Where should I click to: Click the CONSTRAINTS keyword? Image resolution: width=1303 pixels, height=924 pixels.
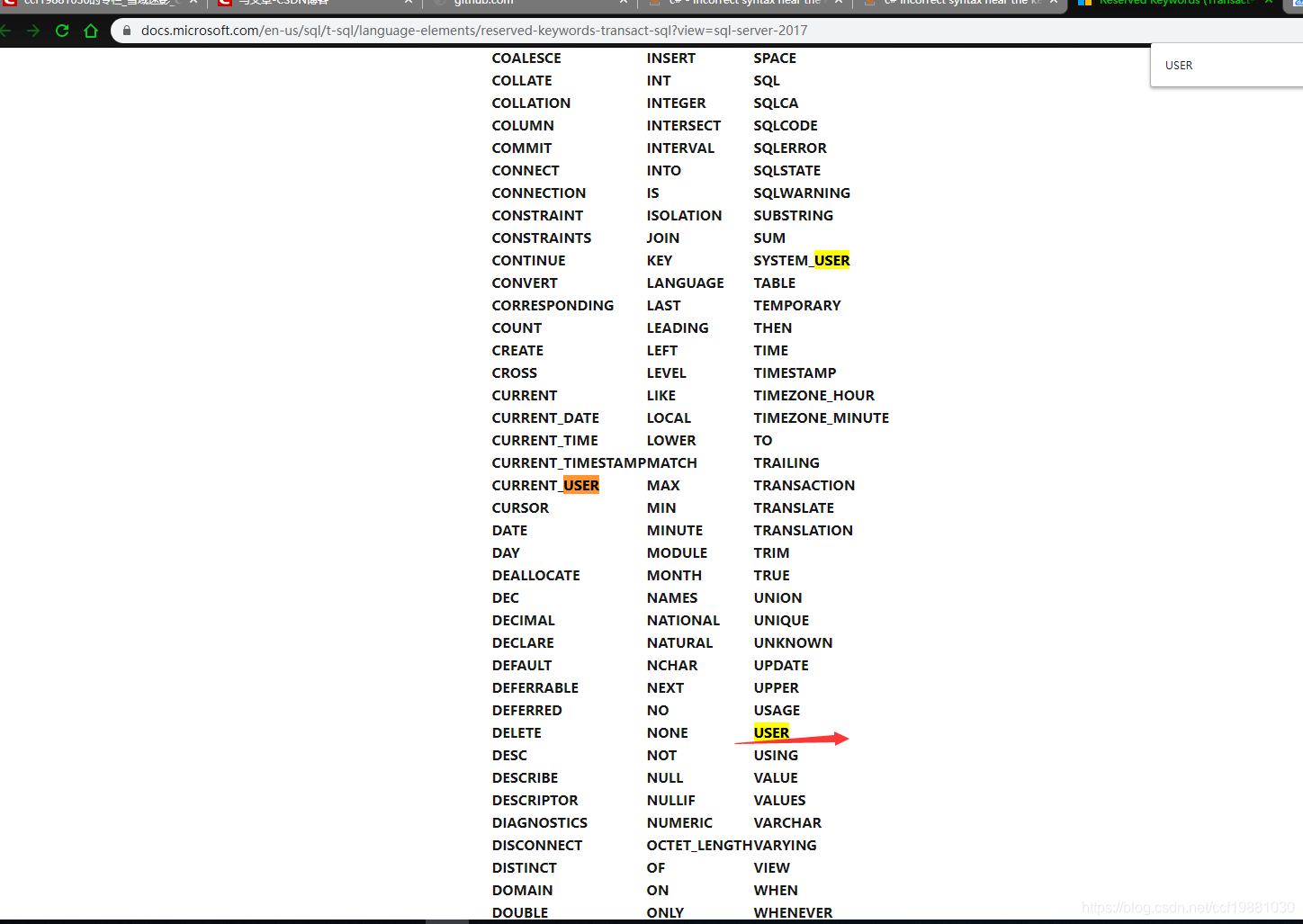pyautogui.click(x=542, y=238)
